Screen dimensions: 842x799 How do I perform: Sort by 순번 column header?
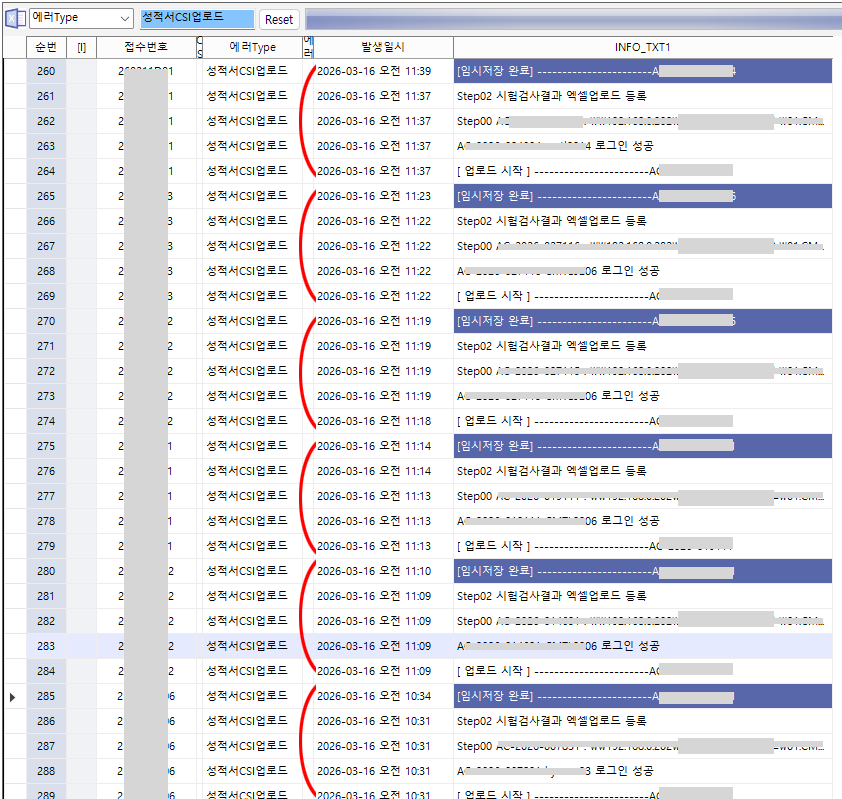(x=46, y=47)
